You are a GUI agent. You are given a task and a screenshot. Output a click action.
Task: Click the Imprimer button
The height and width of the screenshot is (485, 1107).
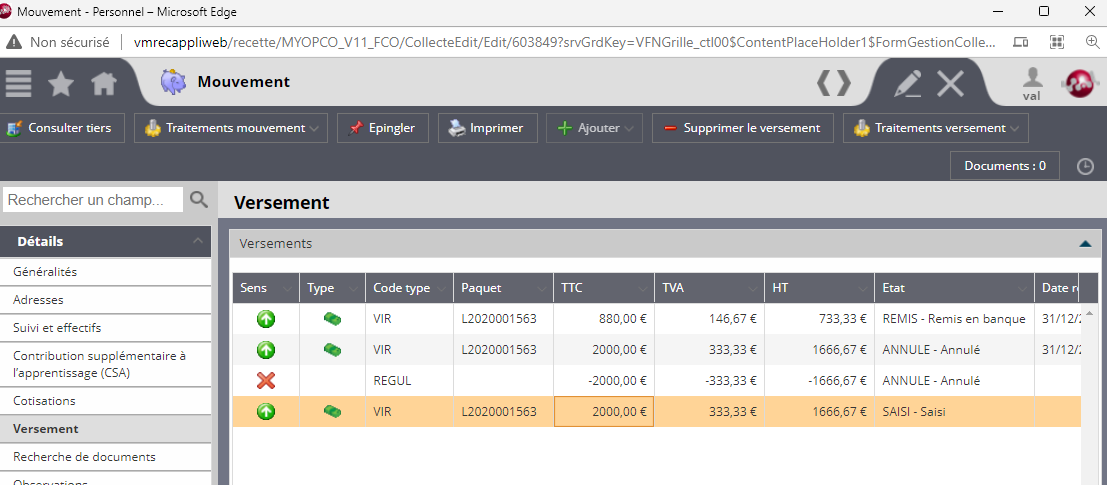488,128
